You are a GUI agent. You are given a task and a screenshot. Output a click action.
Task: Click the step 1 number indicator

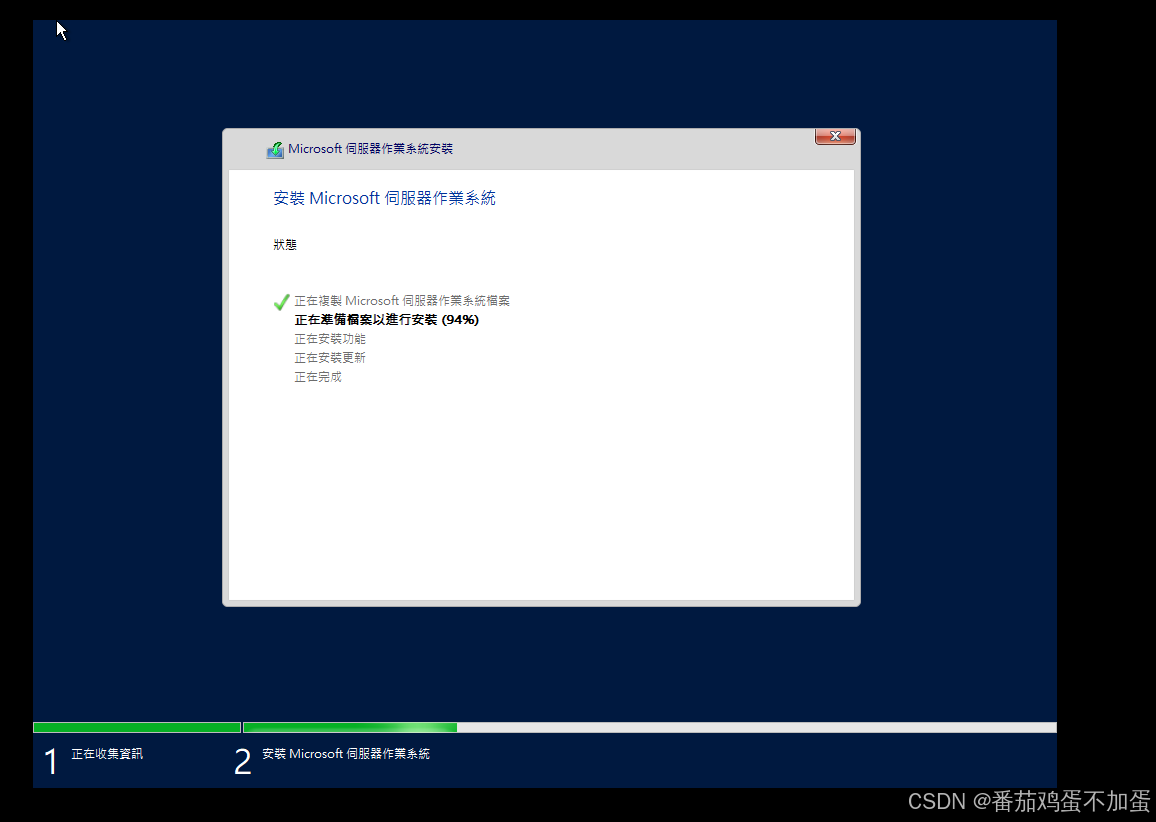pos(50,761)
